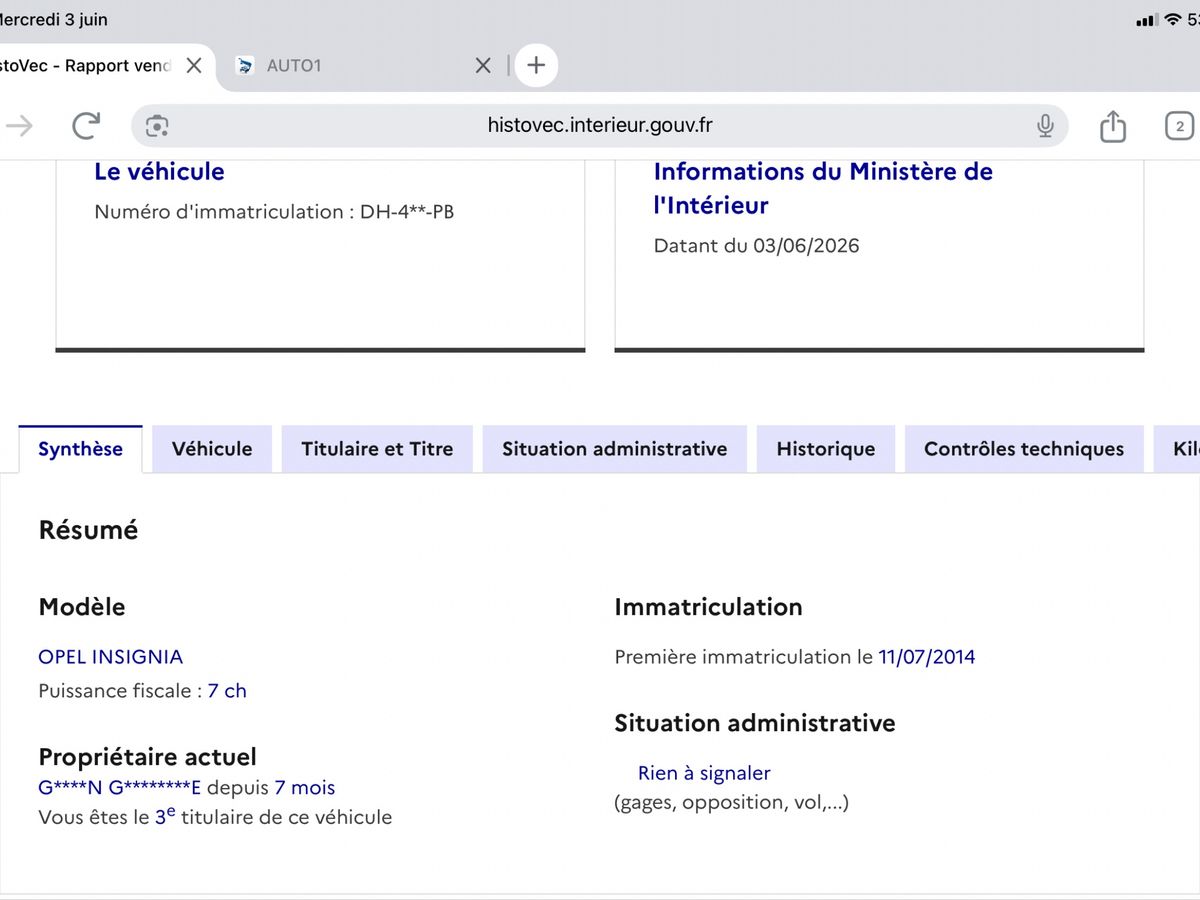The height and width of the screenshot is (900, 1200).
Task: Open the Véhicule tab
Action: click(x=212, y=449)
